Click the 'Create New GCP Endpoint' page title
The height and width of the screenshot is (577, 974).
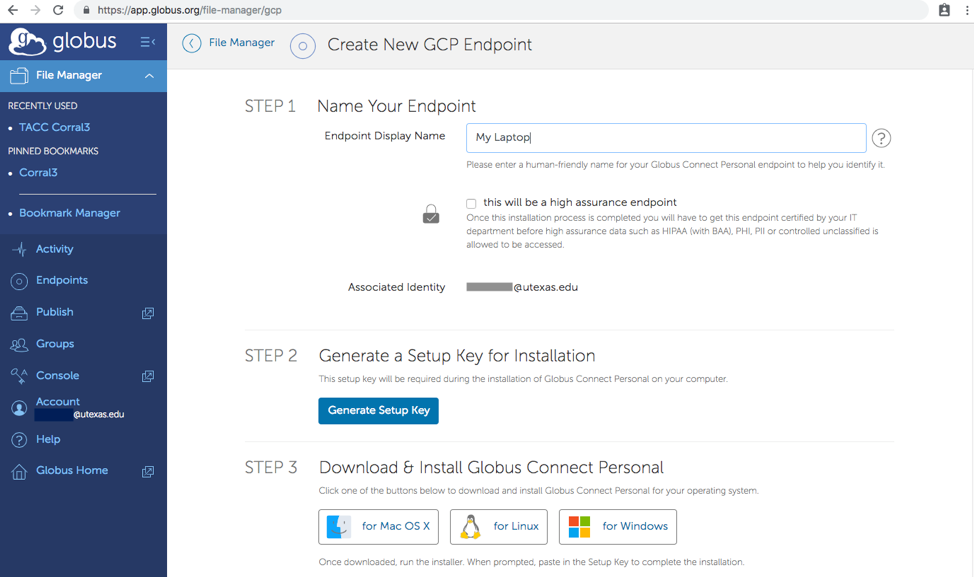pyautogui.click(x=429, y=45)
